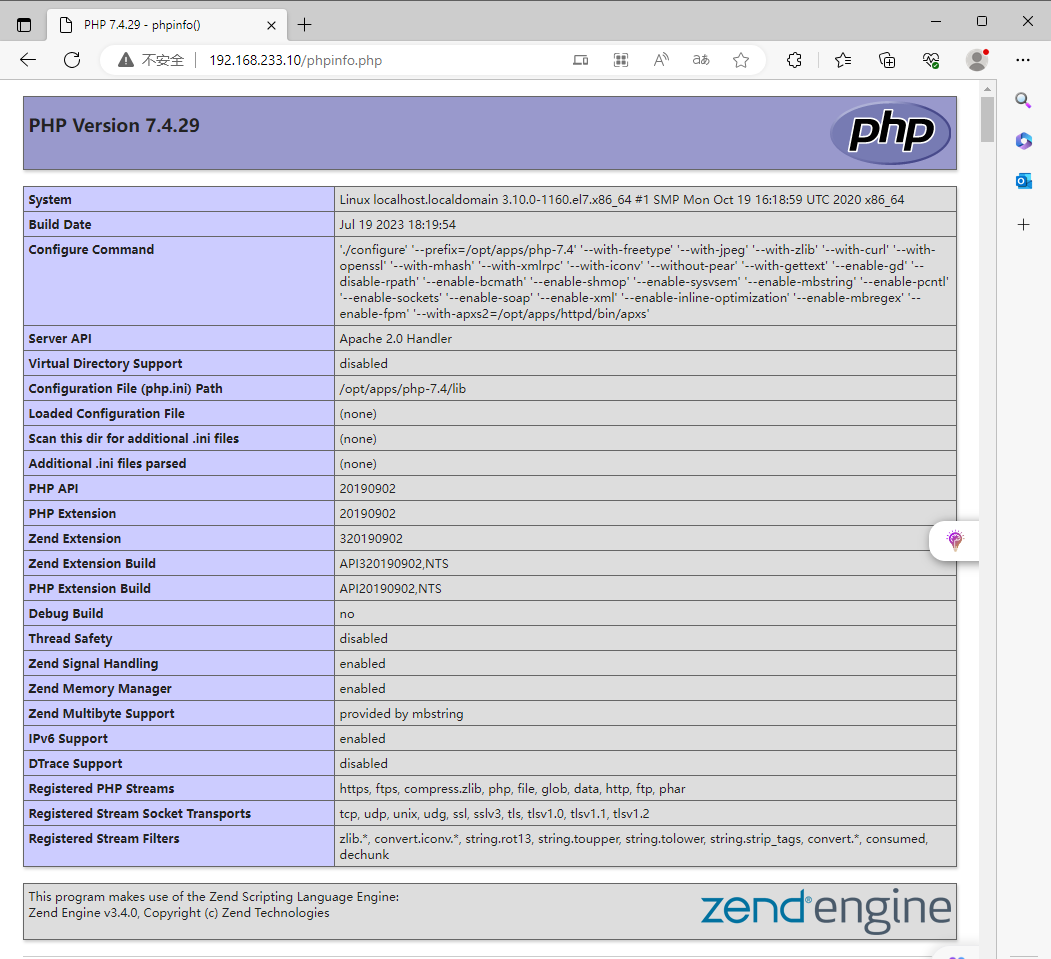Generate QR code for this page
The width and height of the screenshot is (1051, 959).
pos(621,60)
